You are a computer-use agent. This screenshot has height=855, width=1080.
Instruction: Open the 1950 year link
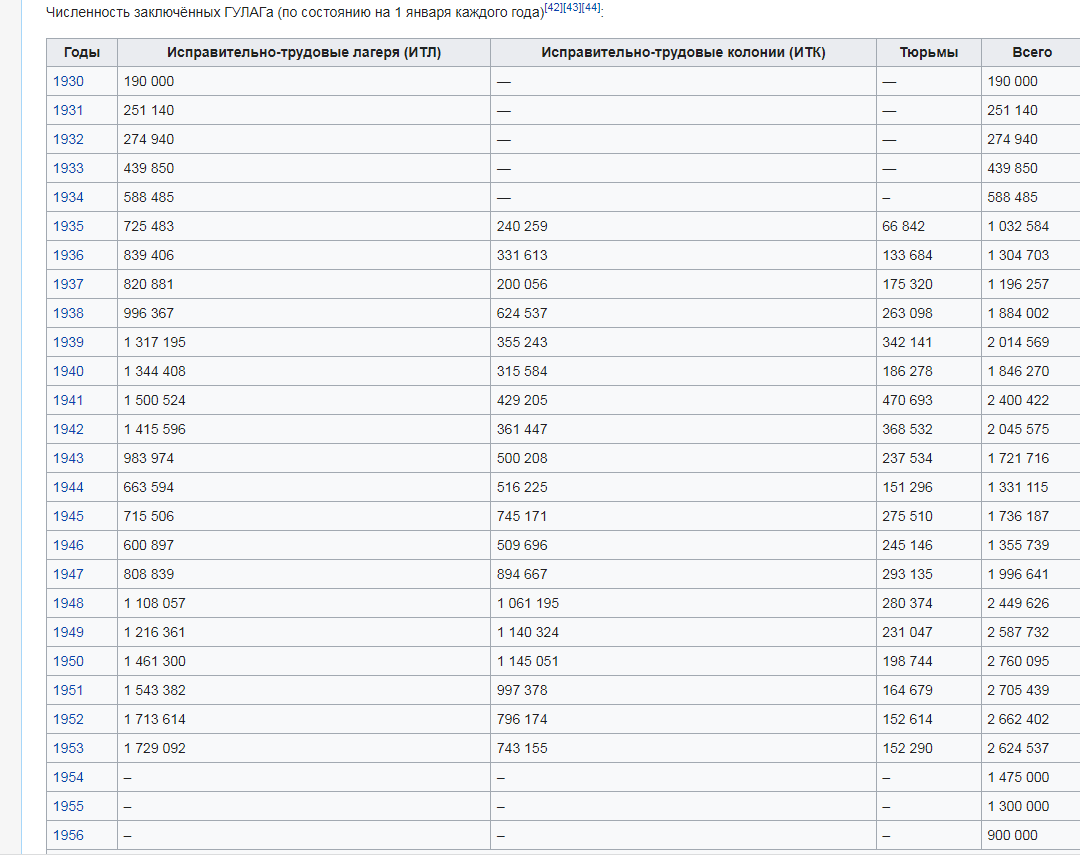click(x=68, y=661)
